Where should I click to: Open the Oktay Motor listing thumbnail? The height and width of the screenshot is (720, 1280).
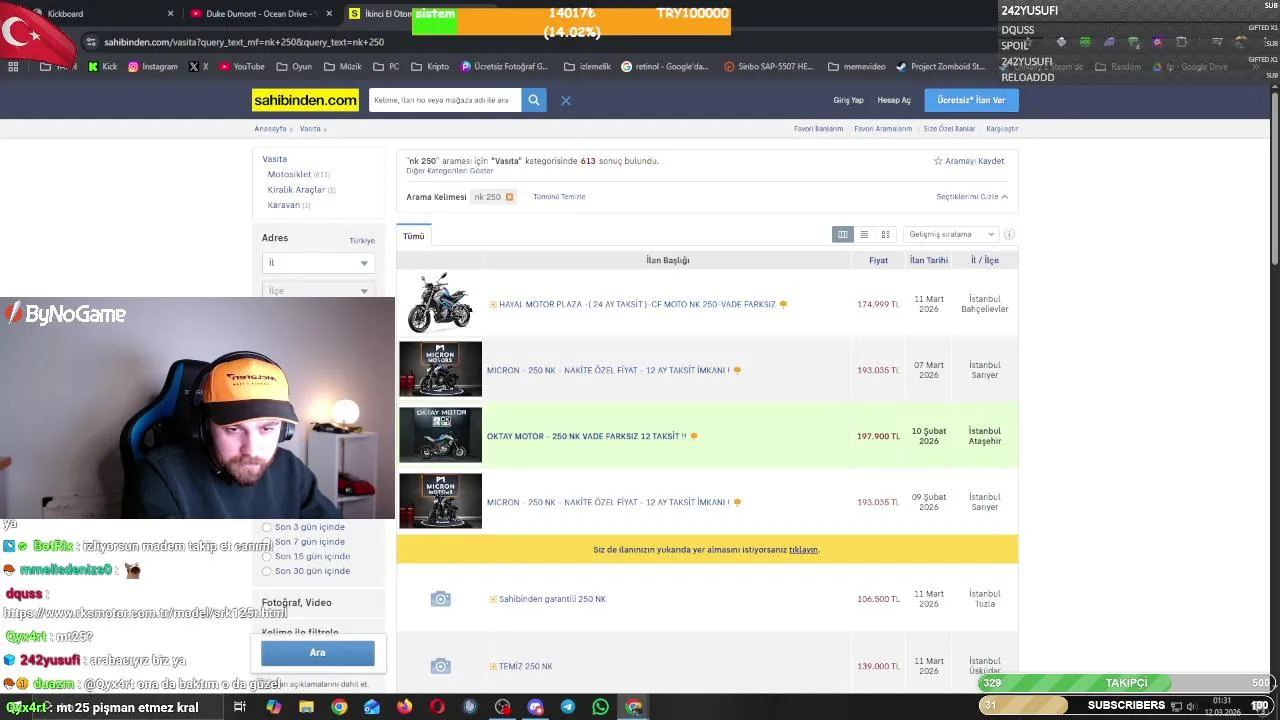pyautogui.click(x=440, y=436)
